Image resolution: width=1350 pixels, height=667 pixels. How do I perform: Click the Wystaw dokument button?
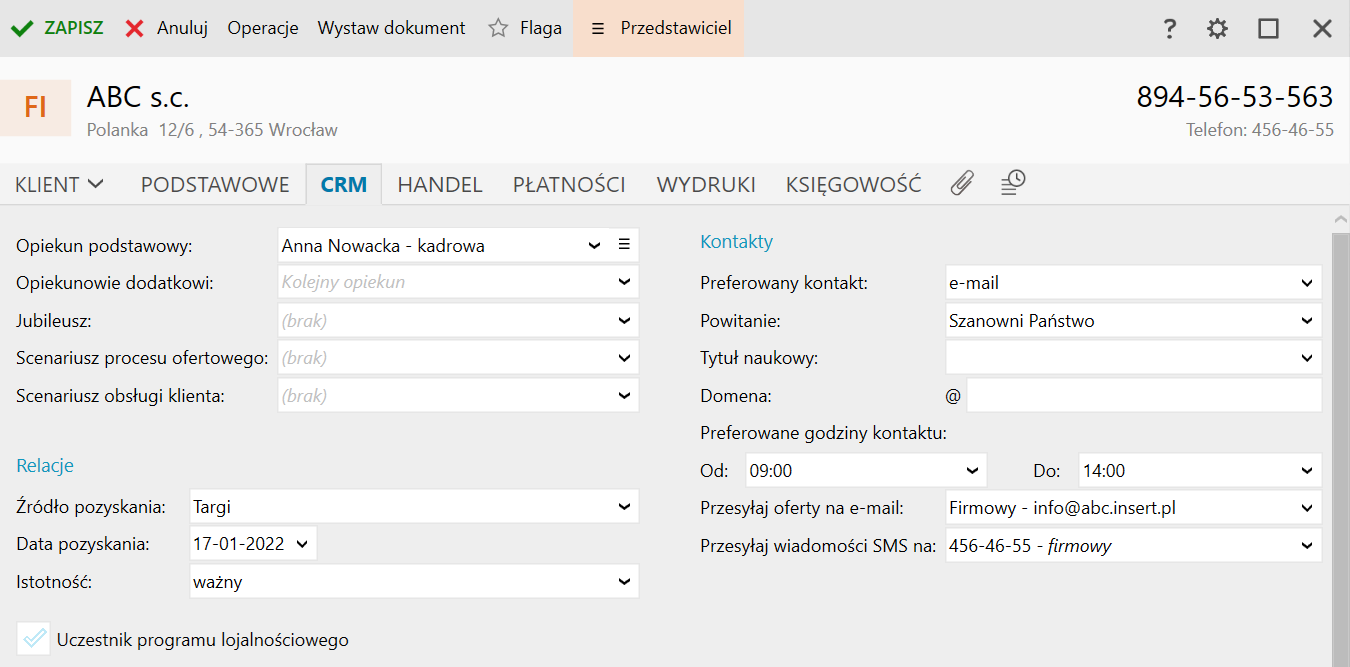point(391,28)
